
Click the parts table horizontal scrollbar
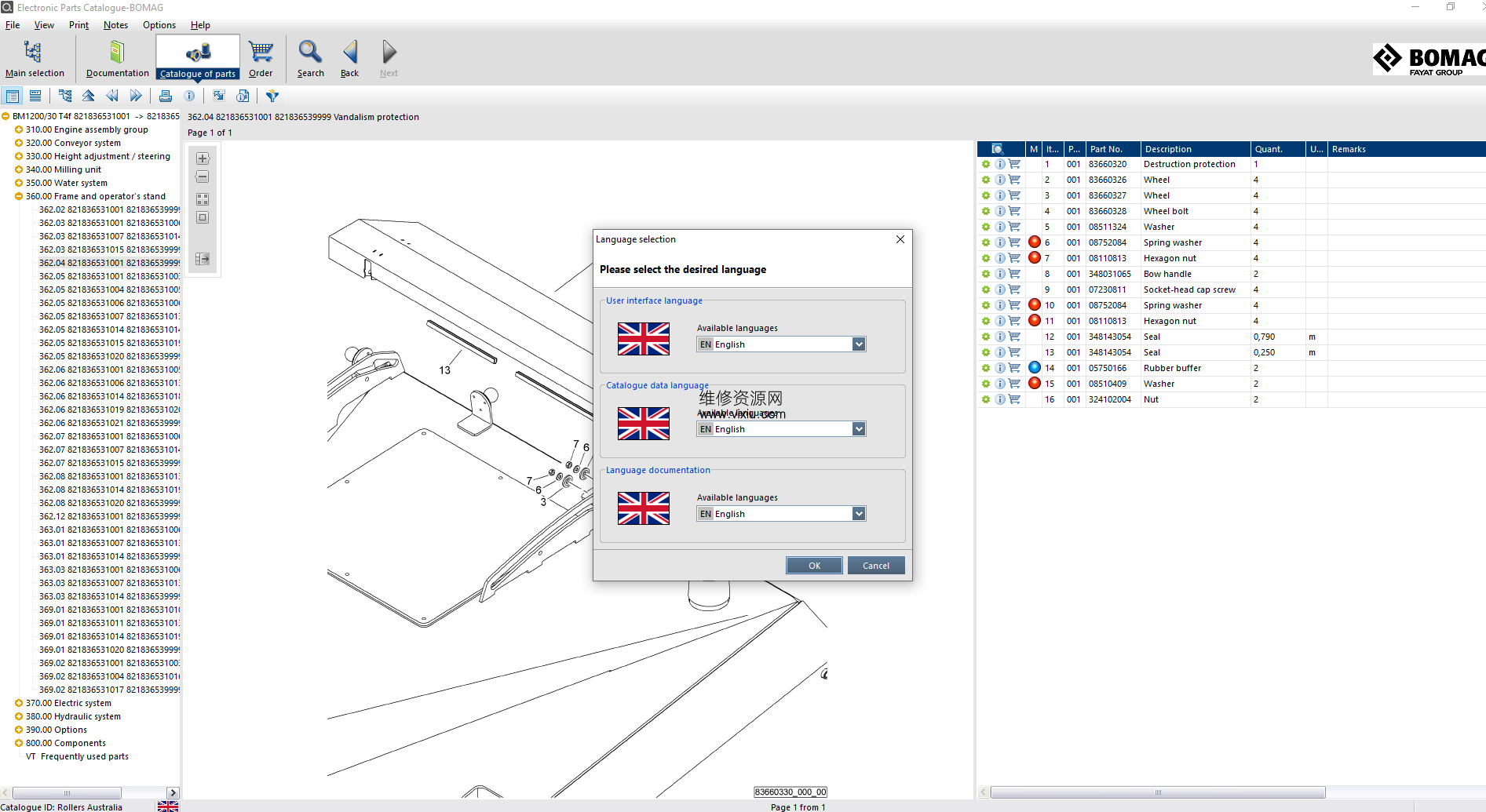(1157, 792)
